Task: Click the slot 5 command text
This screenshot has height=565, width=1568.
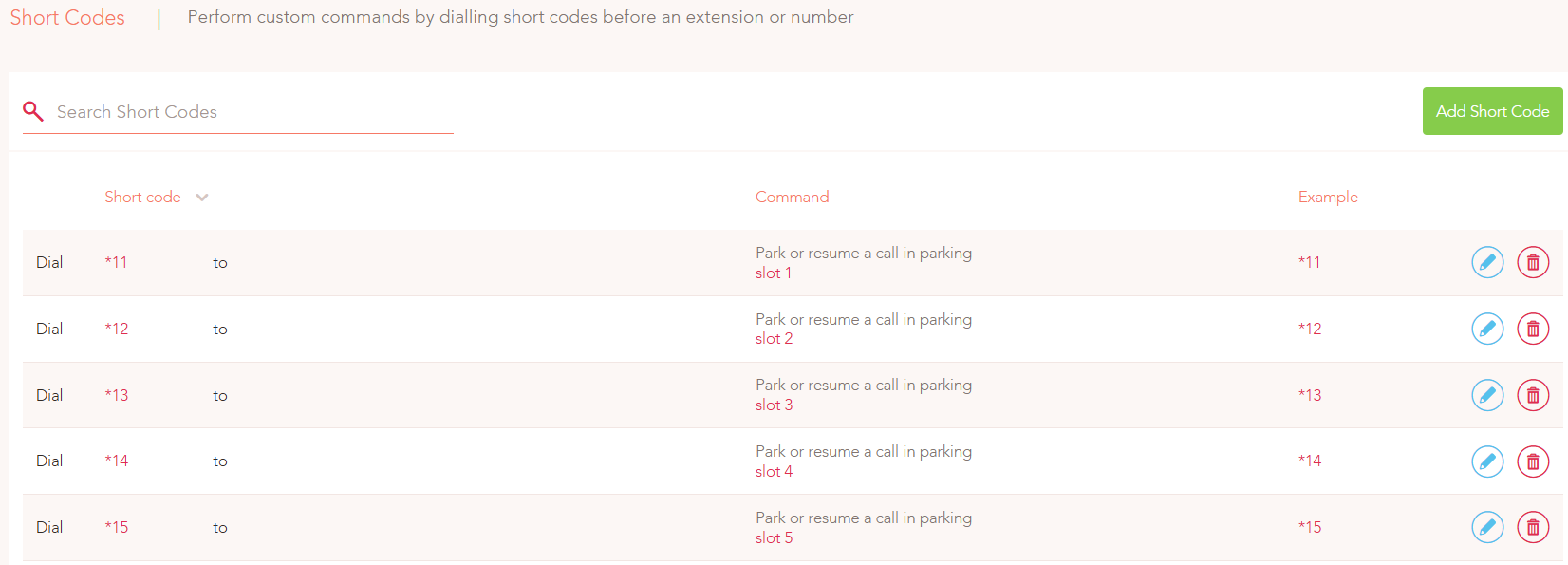Action: click(x=774, y=537)
